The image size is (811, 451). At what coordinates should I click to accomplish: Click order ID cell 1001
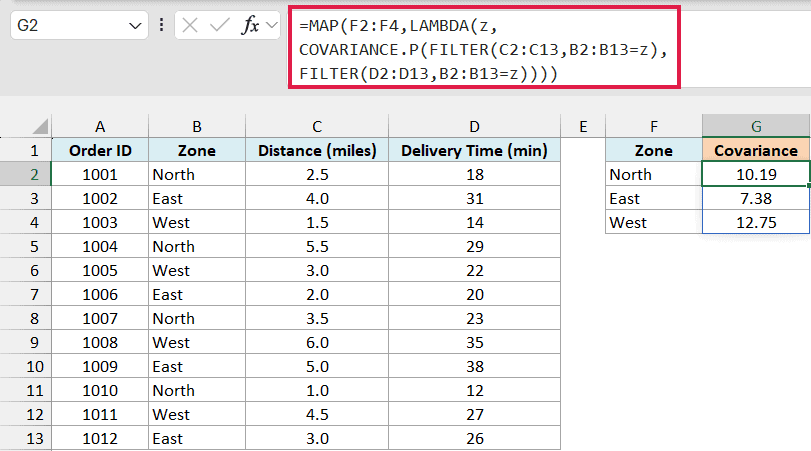coord(100,174)
